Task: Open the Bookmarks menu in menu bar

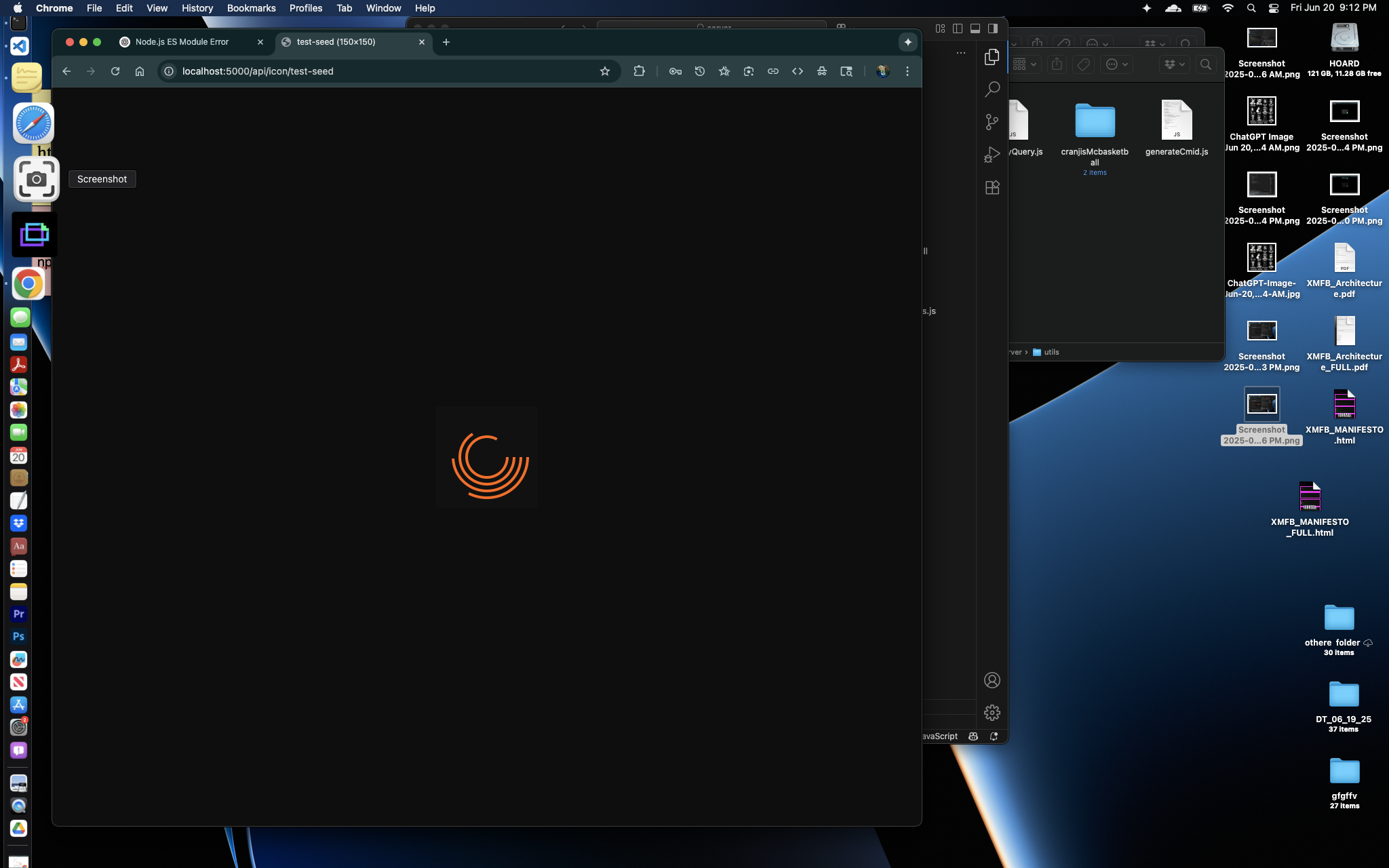Action: click(251, 8)
